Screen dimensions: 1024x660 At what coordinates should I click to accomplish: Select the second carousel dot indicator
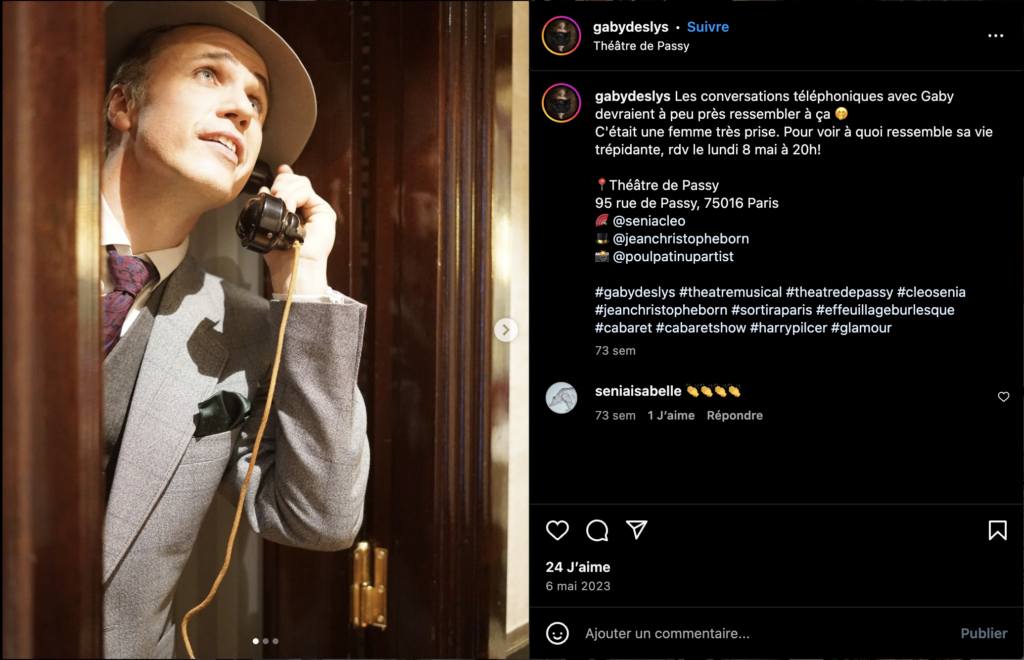click(265, 641)
